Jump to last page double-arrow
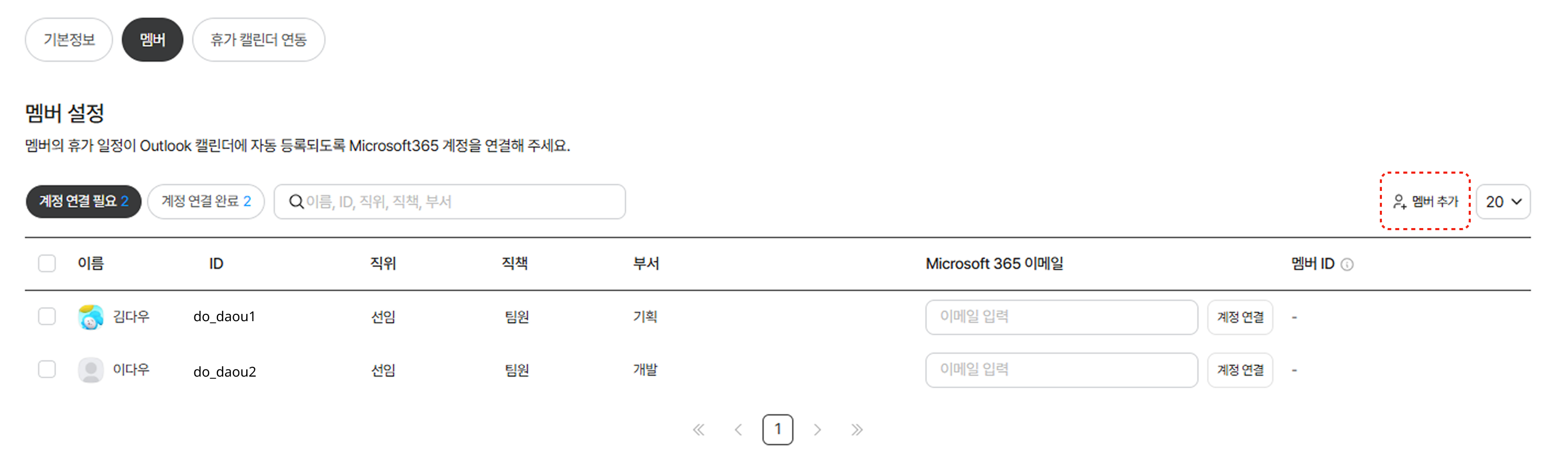 857,430
